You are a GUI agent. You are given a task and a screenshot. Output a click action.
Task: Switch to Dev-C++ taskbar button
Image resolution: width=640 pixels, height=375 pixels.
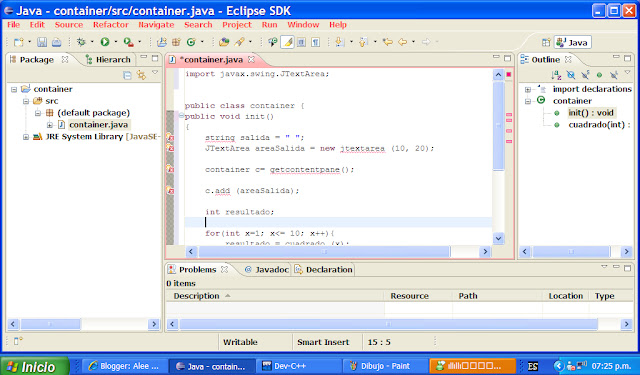(x=299, y=366)
